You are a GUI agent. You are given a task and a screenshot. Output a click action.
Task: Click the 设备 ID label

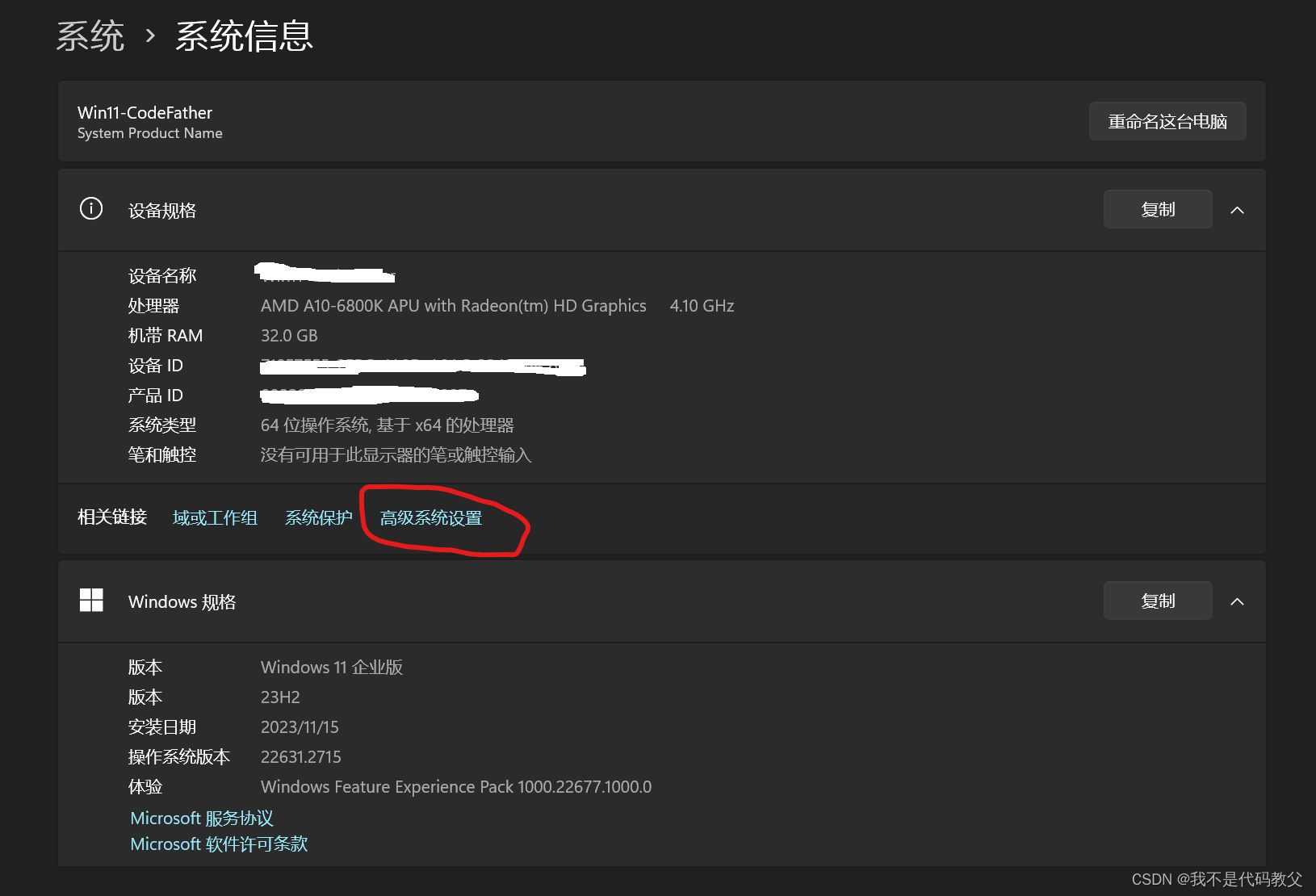155,366
